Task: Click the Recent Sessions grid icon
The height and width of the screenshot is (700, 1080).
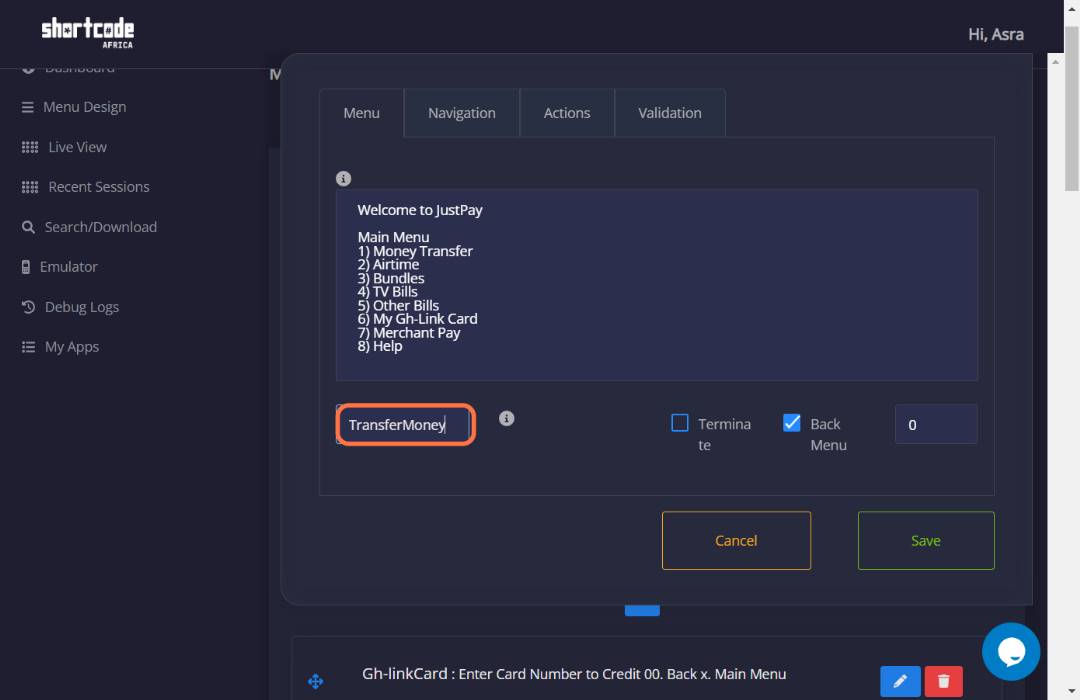Action: click(30, 187)
